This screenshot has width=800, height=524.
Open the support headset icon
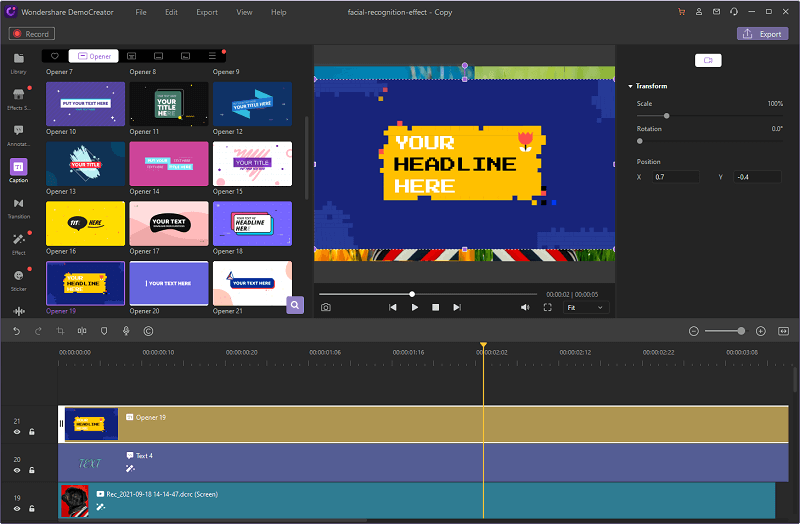coord(734,12)
